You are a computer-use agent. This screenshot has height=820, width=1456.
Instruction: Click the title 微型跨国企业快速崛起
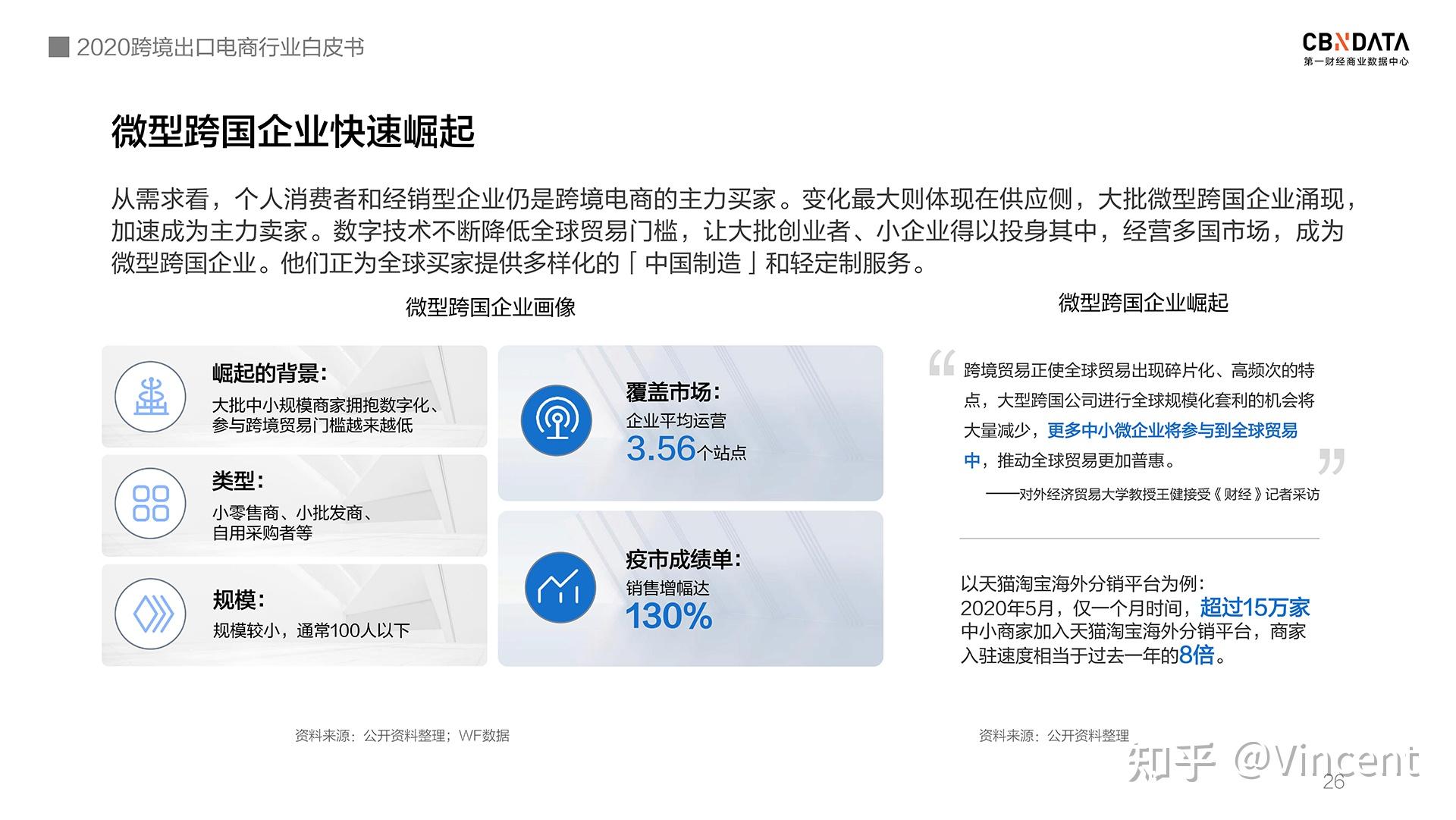tap(293, 132)
